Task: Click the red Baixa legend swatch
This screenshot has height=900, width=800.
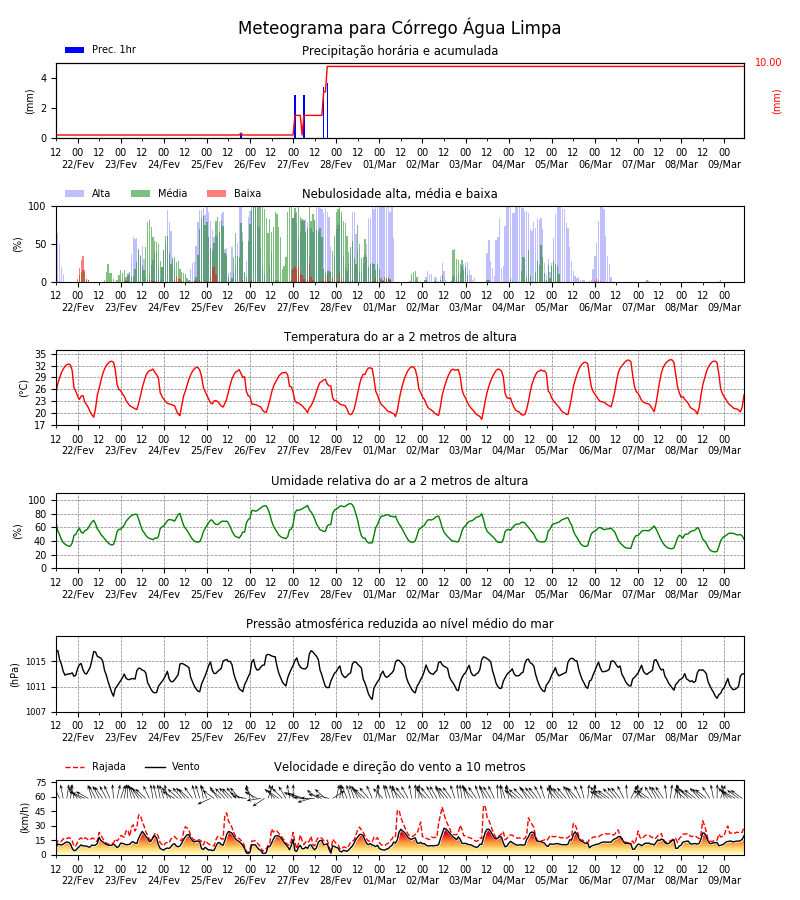Action: 216,193
